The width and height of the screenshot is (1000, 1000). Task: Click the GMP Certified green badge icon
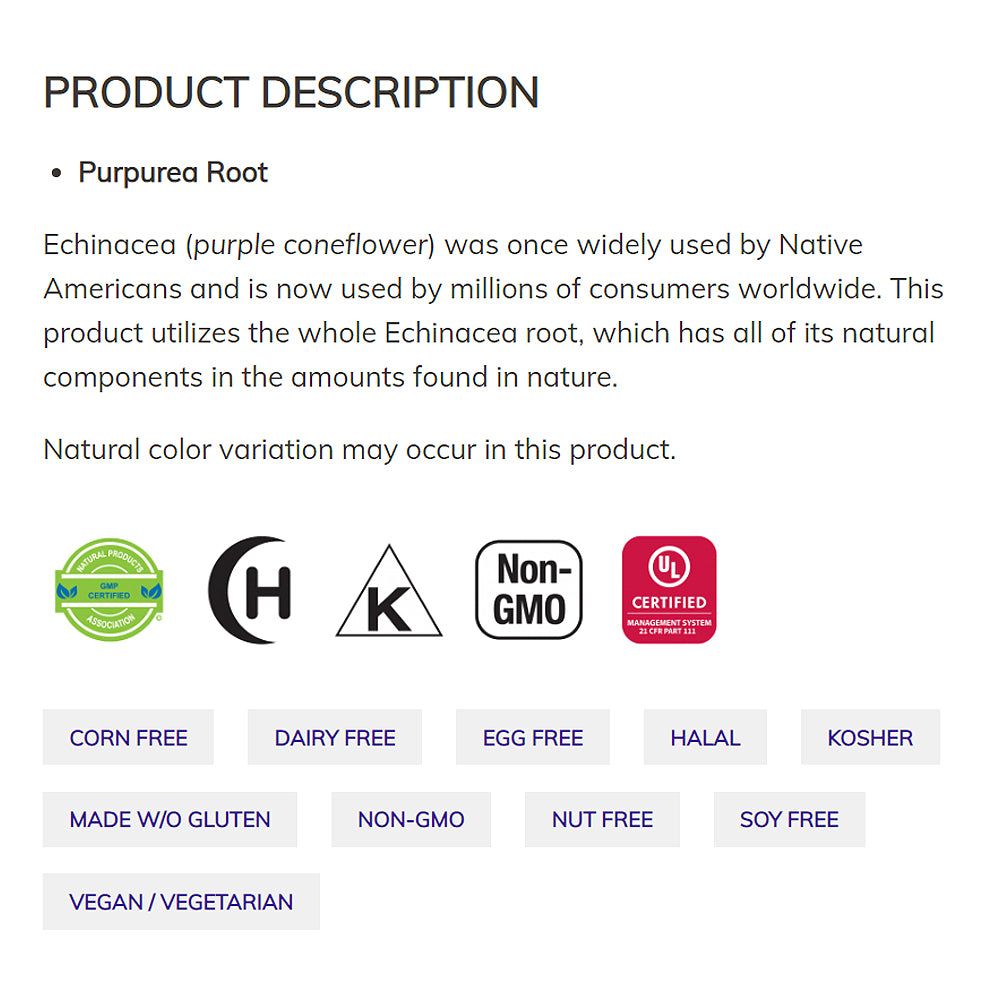point(109,589)
